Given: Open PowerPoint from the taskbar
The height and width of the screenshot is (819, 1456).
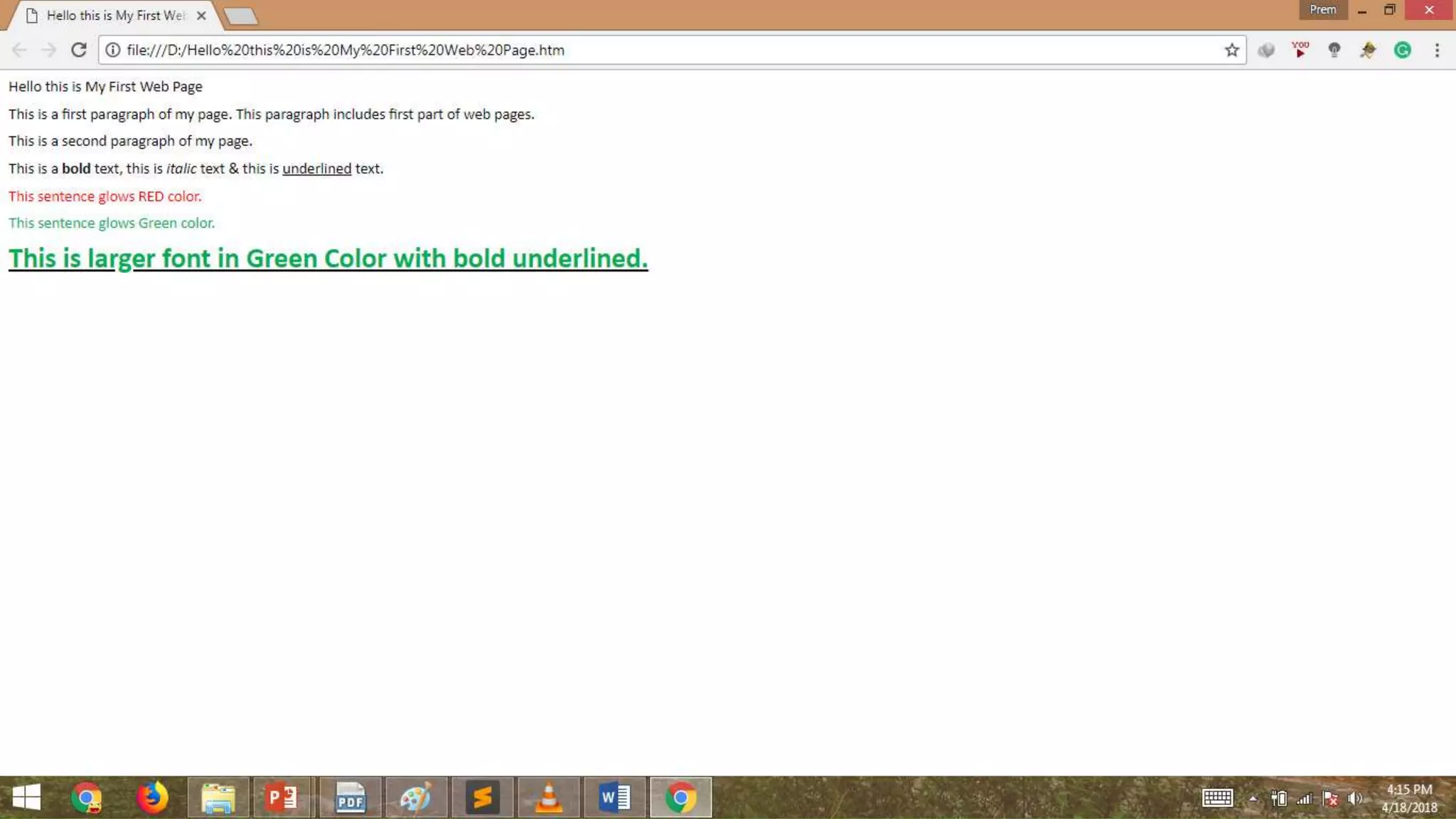Looking at the screenshot, I should [282, 798].
